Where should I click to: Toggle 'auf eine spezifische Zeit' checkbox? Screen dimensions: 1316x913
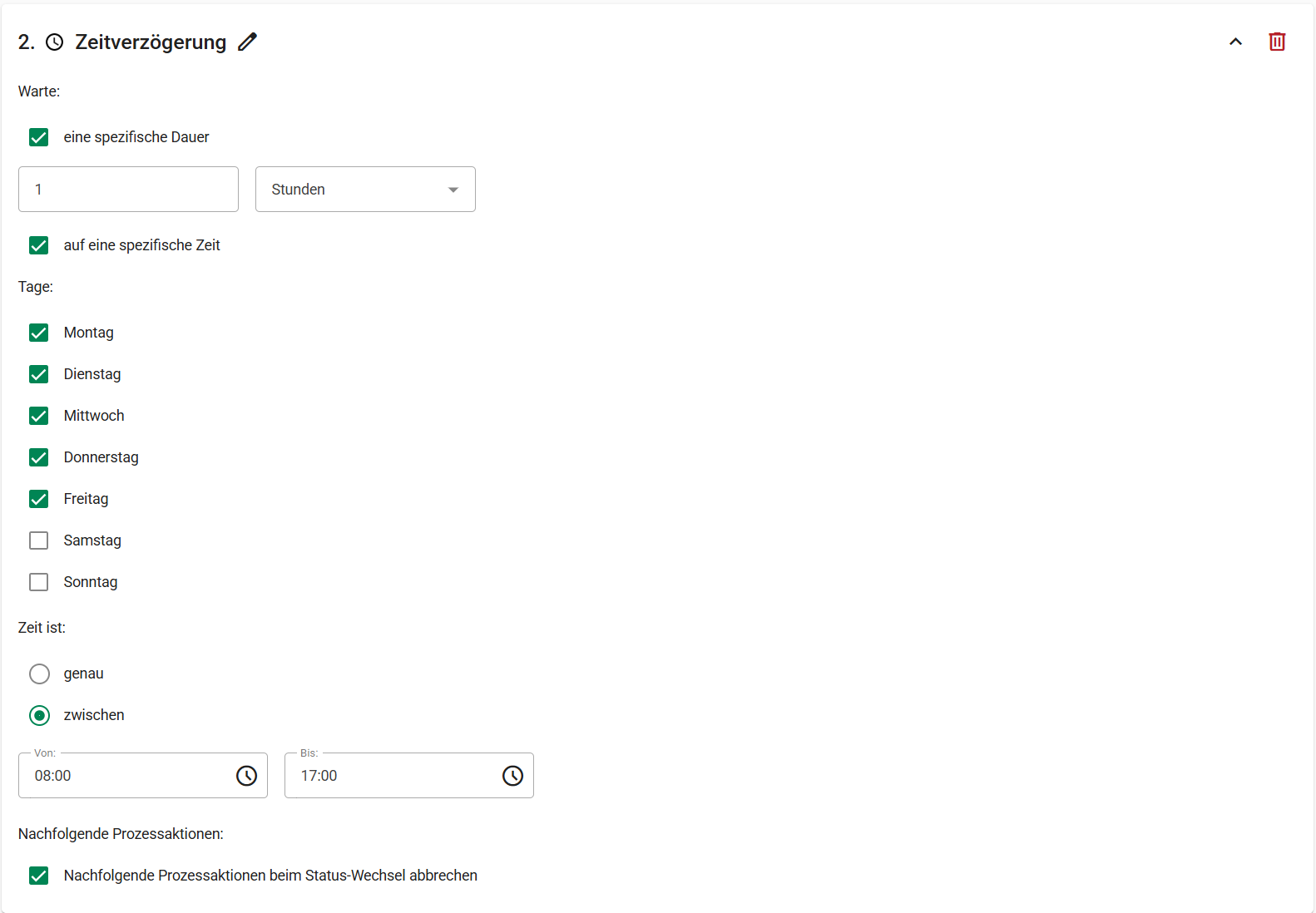pyautogui.click(x=39, y=245)
